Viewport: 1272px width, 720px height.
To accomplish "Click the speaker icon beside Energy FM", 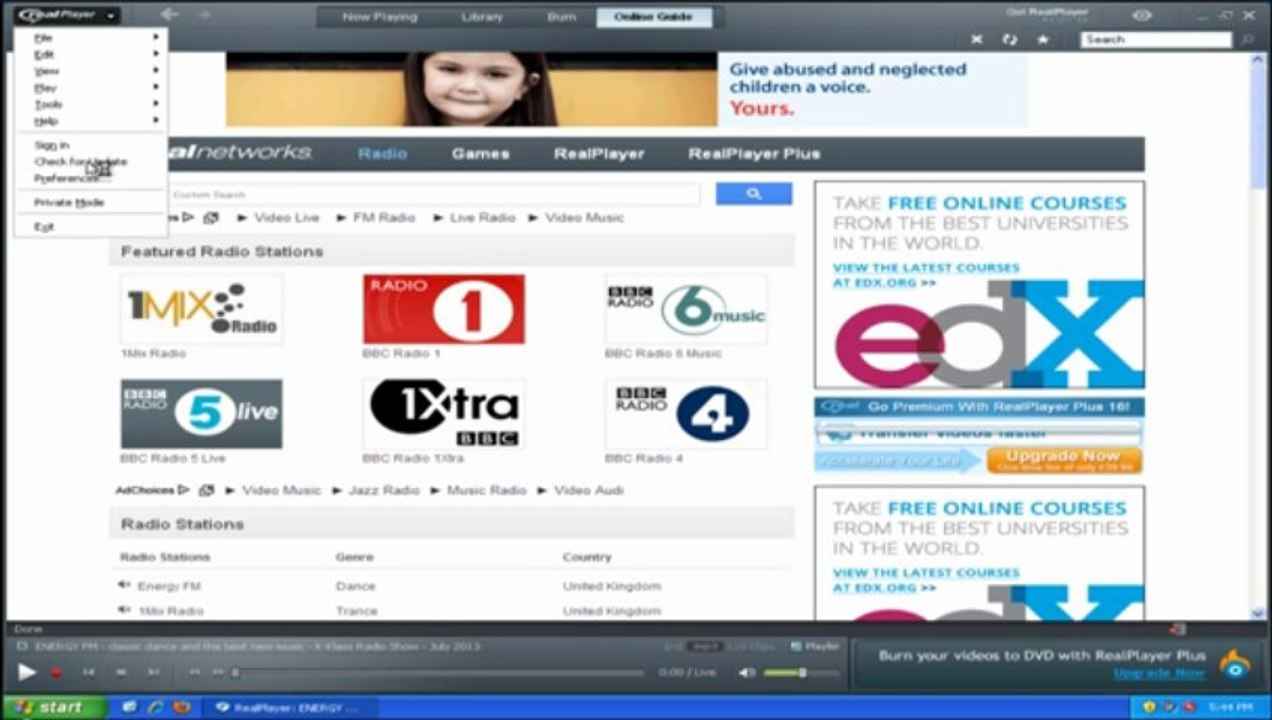I will (x=124, y=585).
